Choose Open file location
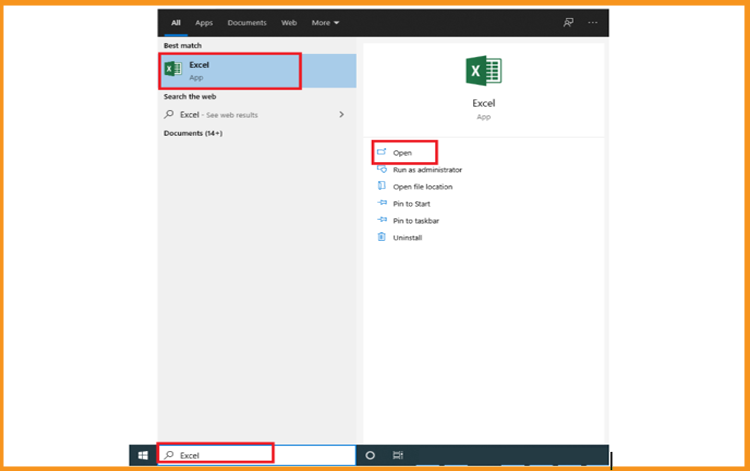Viewport: 750px width, 471px height. 422,187
